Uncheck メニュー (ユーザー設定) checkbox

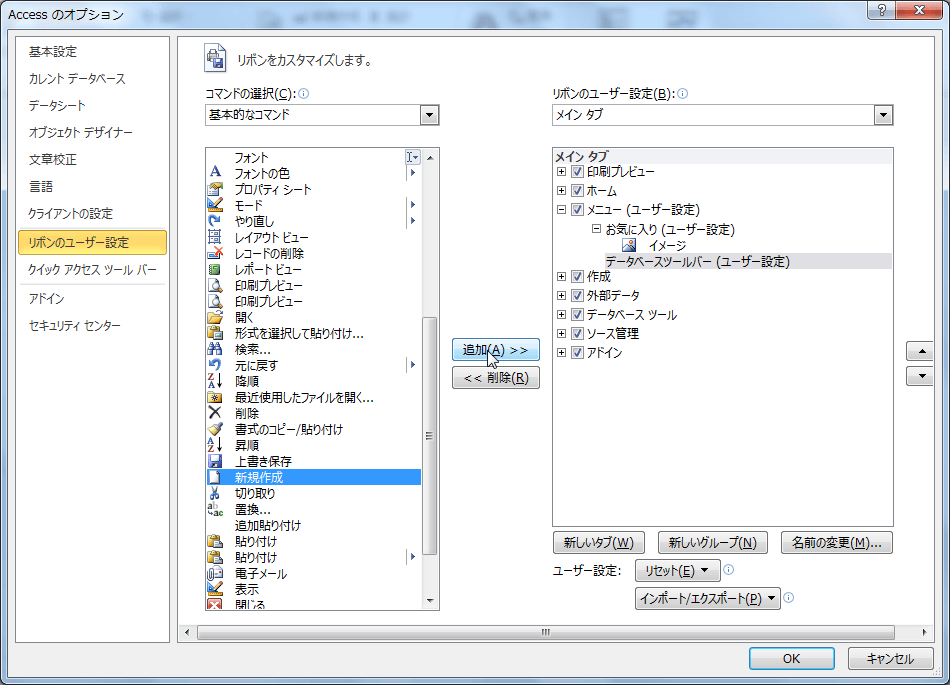point(577,210)
